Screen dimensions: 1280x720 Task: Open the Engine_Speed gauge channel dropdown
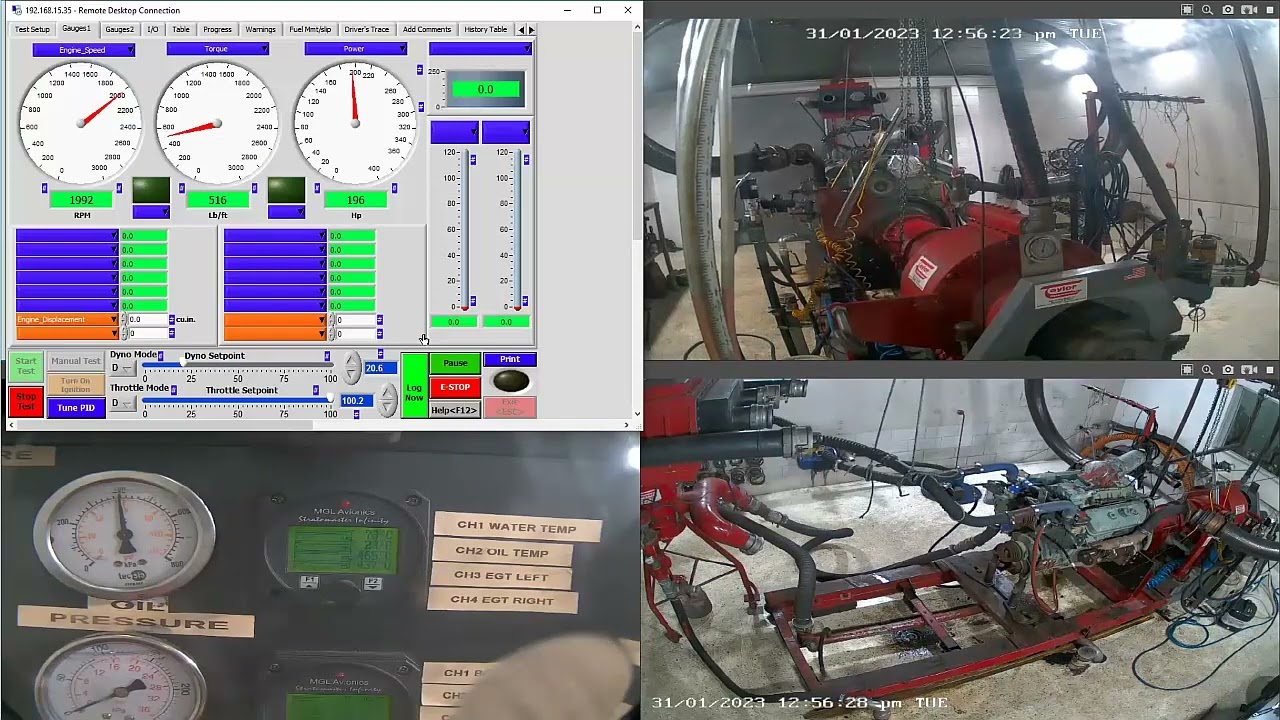[84, 49]
